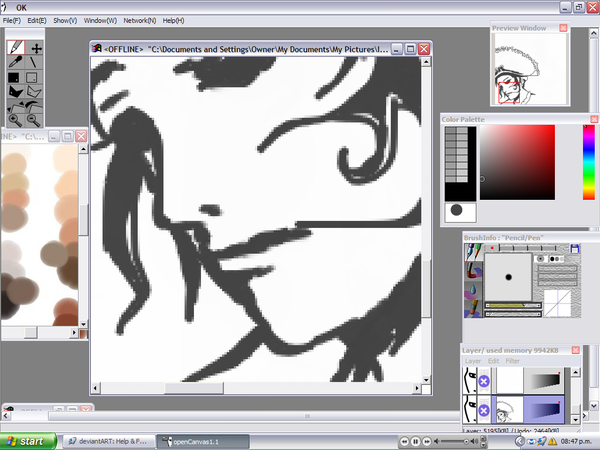Toggle purple X lock on top layer
Image resolution: width=600 pixels, height=450 pixels.
click(484, 381)
